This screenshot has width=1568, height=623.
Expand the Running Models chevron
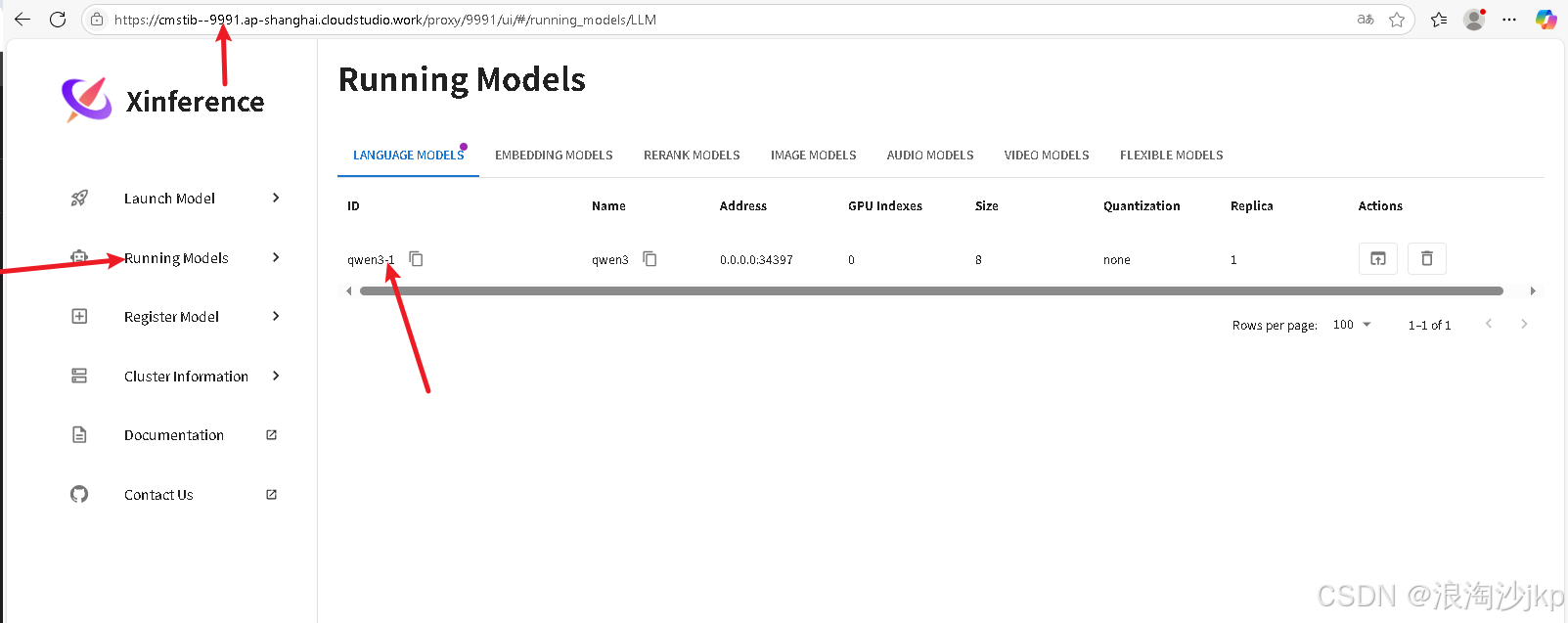point(276,257)
